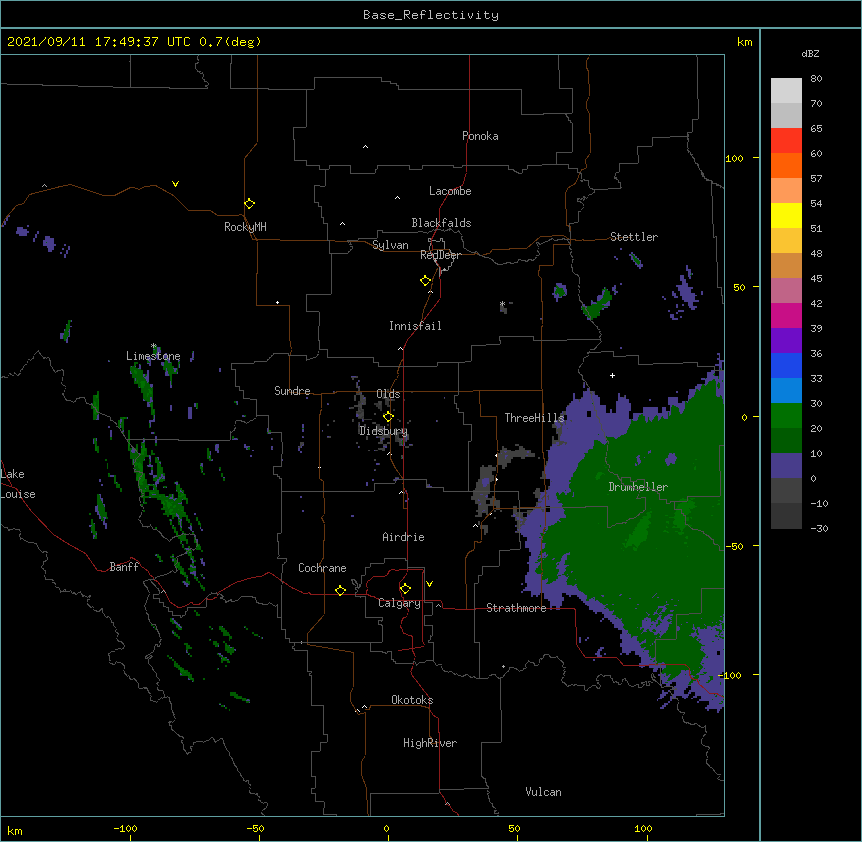Click the 0.7(deg) elevation angle text

(230, 42)
